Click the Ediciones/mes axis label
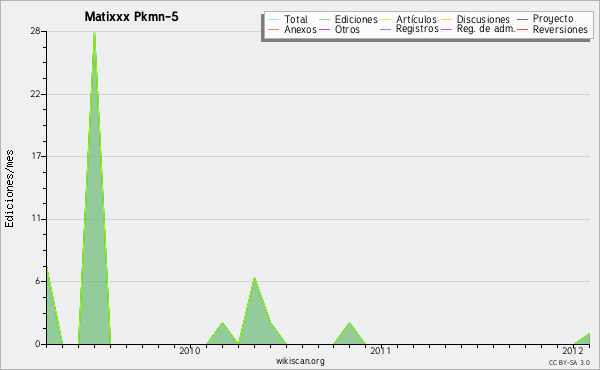This screenshot has height=370, width=600. 9,189
